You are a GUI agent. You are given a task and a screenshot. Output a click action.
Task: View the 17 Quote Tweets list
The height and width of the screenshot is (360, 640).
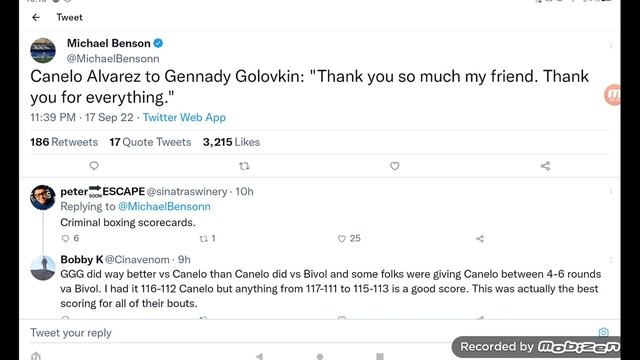[x=150, y=142]
